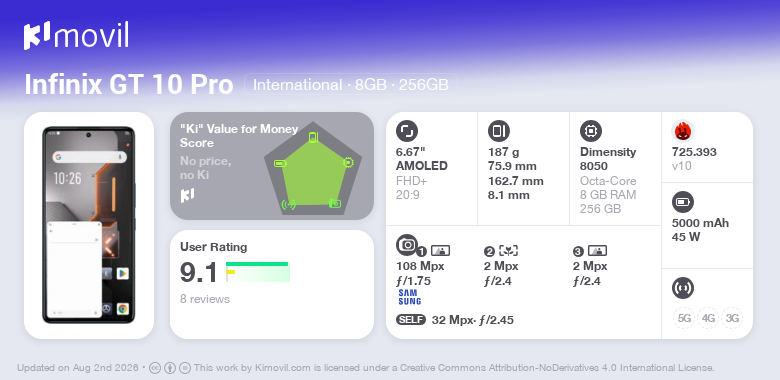Click the AnTuTu benchmark red icon
Viewport: 780px width, 380px height.
[683, 131]
